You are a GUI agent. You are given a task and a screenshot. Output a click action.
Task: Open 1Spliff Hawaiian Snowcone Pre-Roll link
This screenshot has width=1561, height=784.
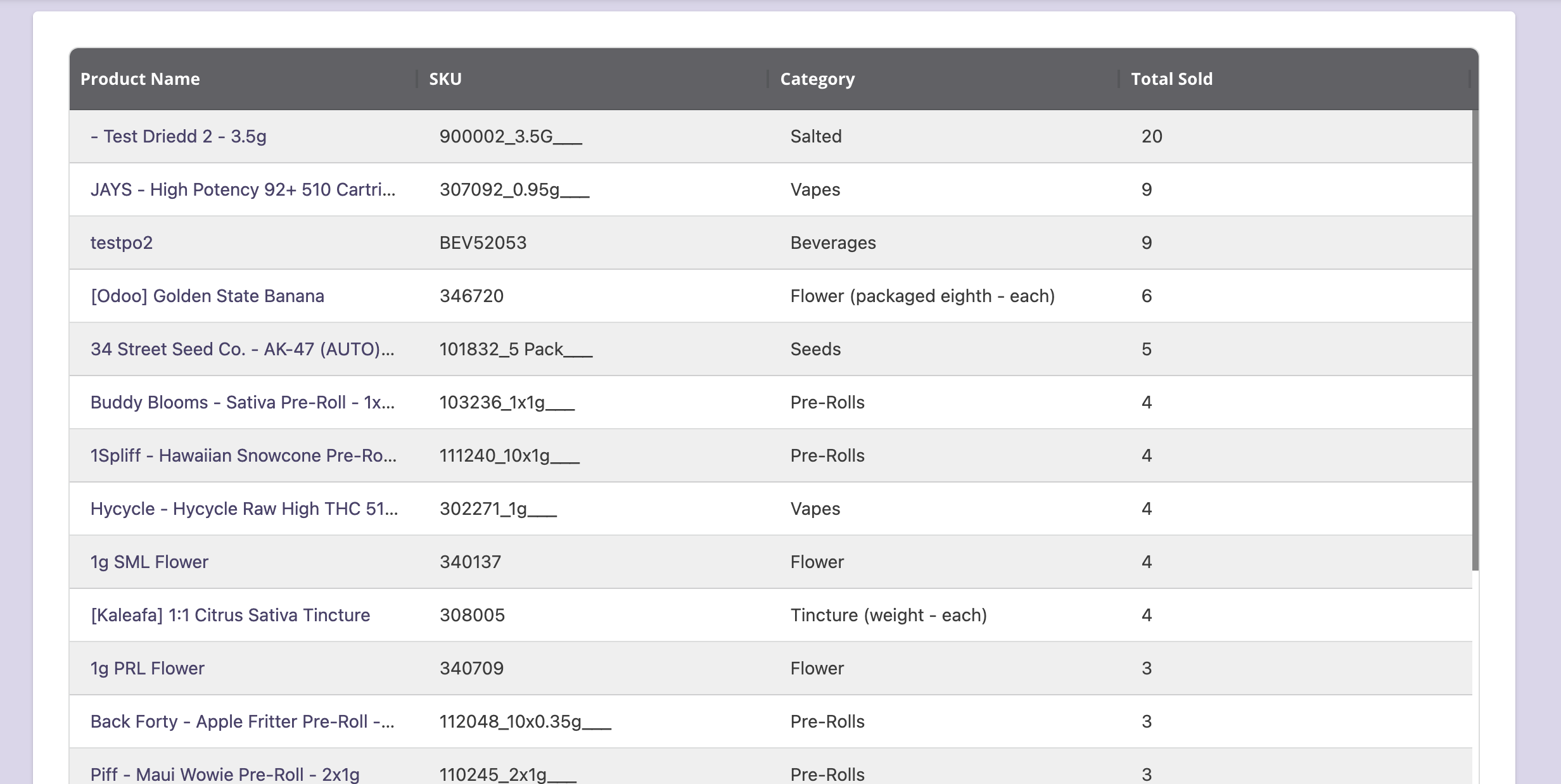click(x=243, y=455)
